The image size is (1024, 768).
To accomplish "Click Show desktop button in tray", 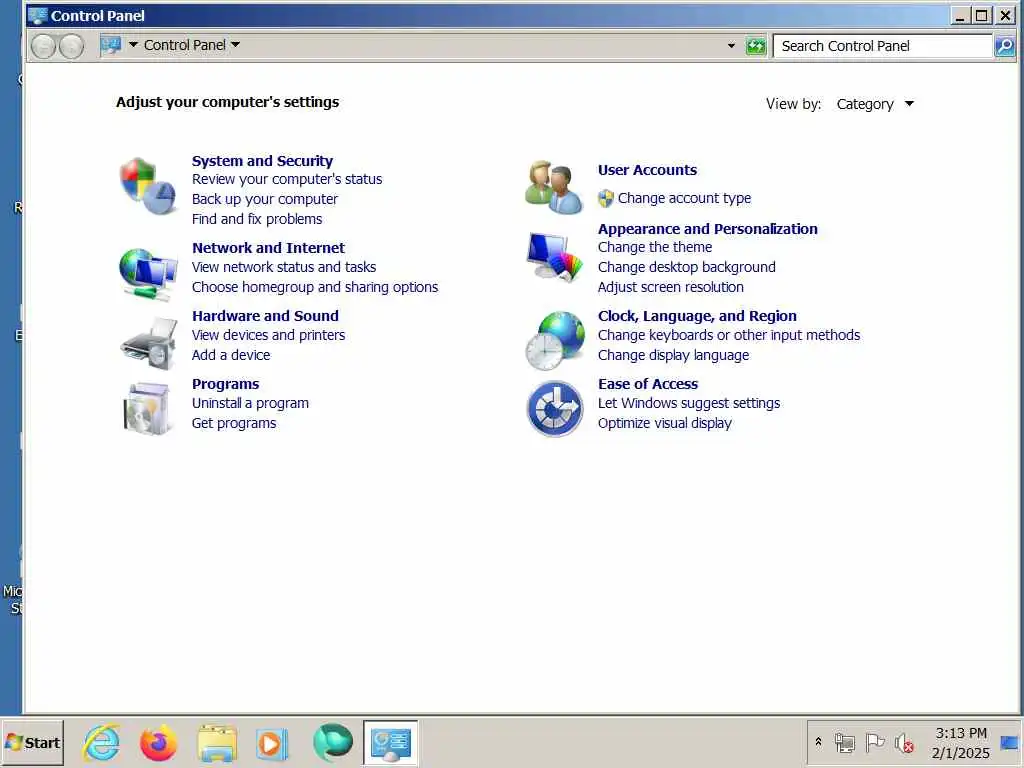I will [1010, 743].
